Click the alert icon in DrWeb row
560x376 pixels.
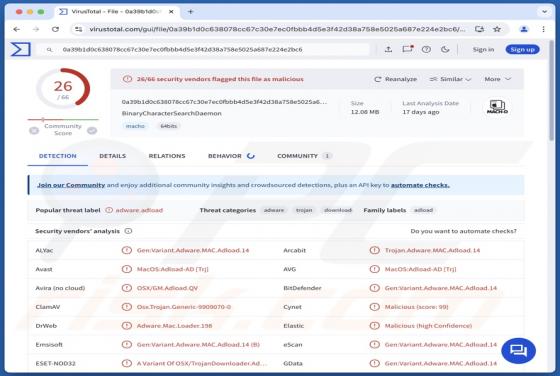click(126, 326)
